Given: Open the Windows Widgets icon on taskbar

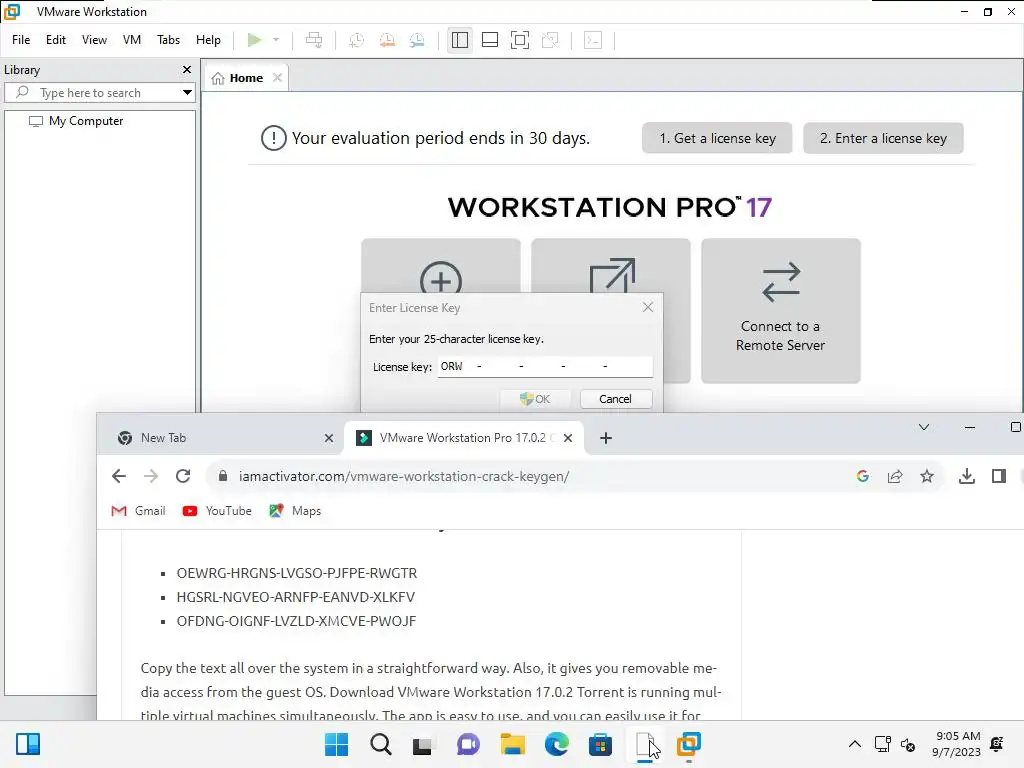Looking at the screenshot, I should [28, 744].
